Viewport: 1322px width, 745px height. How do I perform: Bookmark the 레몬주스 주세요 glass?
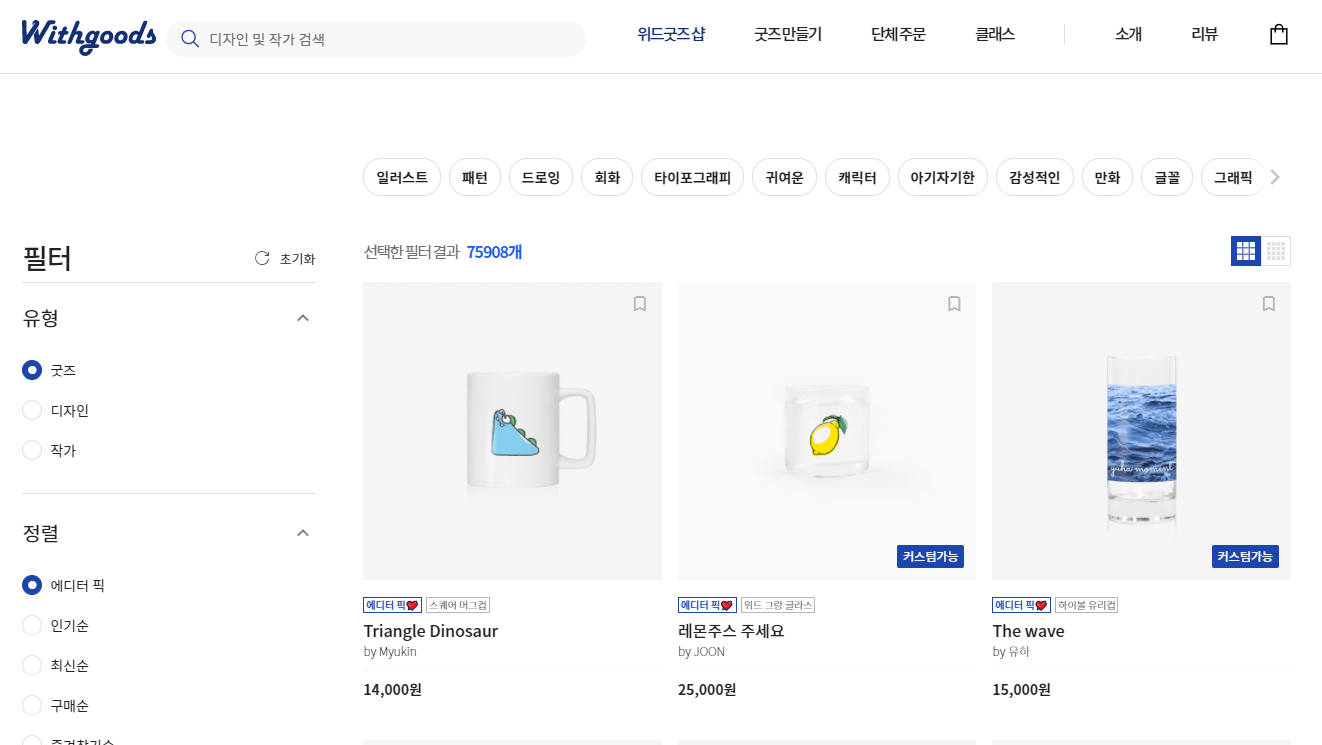click(954, 304)
